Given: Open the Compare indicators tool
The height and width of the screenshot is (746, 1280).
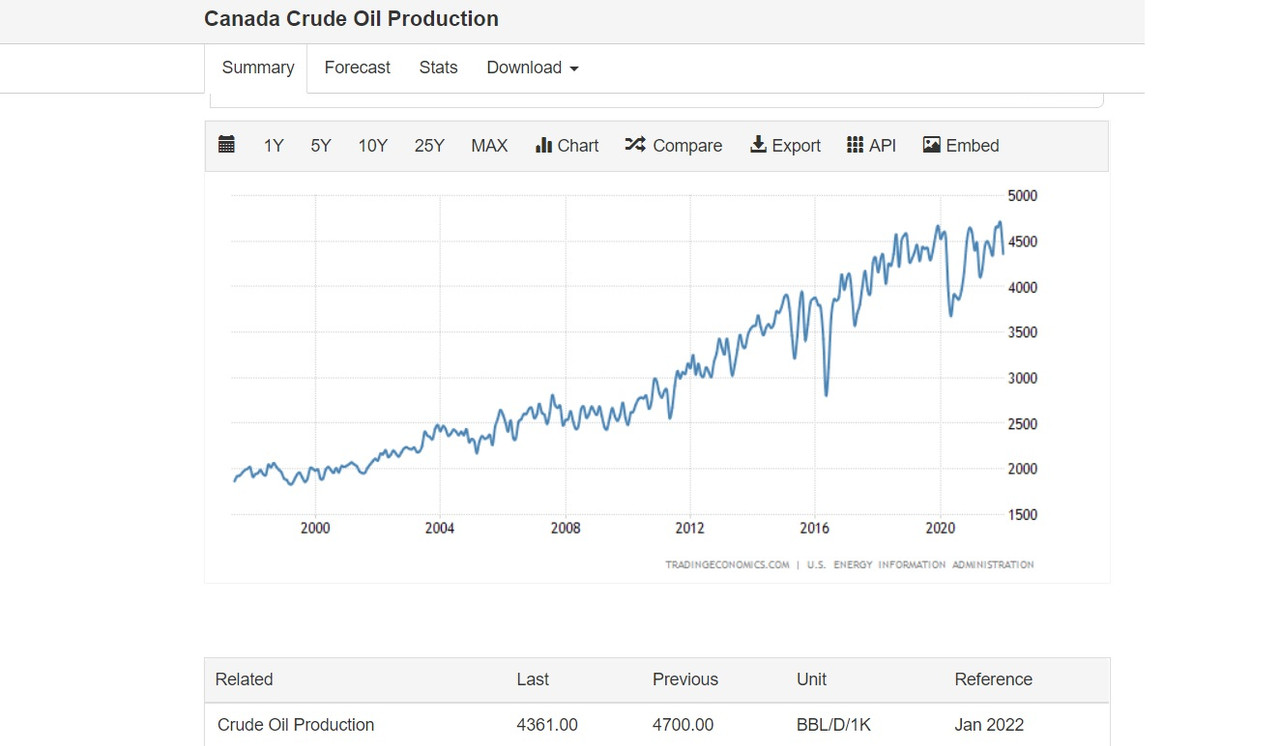Looking at the screenshot, I should click(674, 146).
